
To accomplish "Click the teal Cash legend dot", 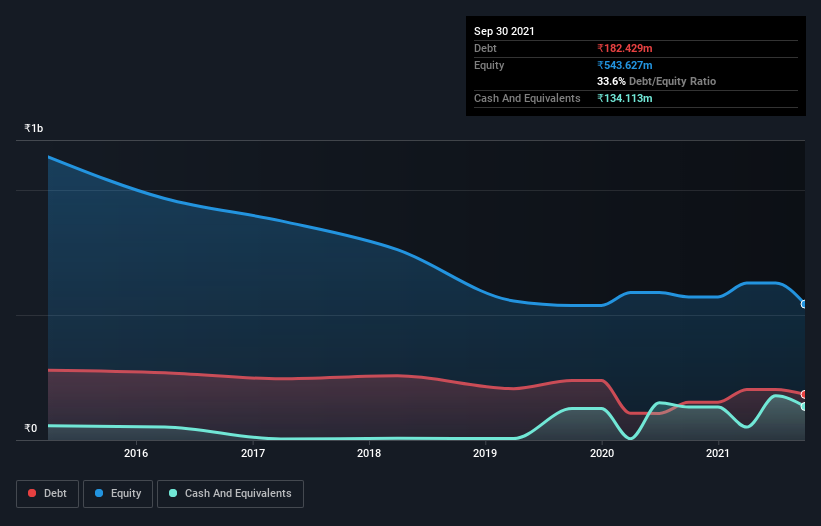I will (x=173, y=493).
